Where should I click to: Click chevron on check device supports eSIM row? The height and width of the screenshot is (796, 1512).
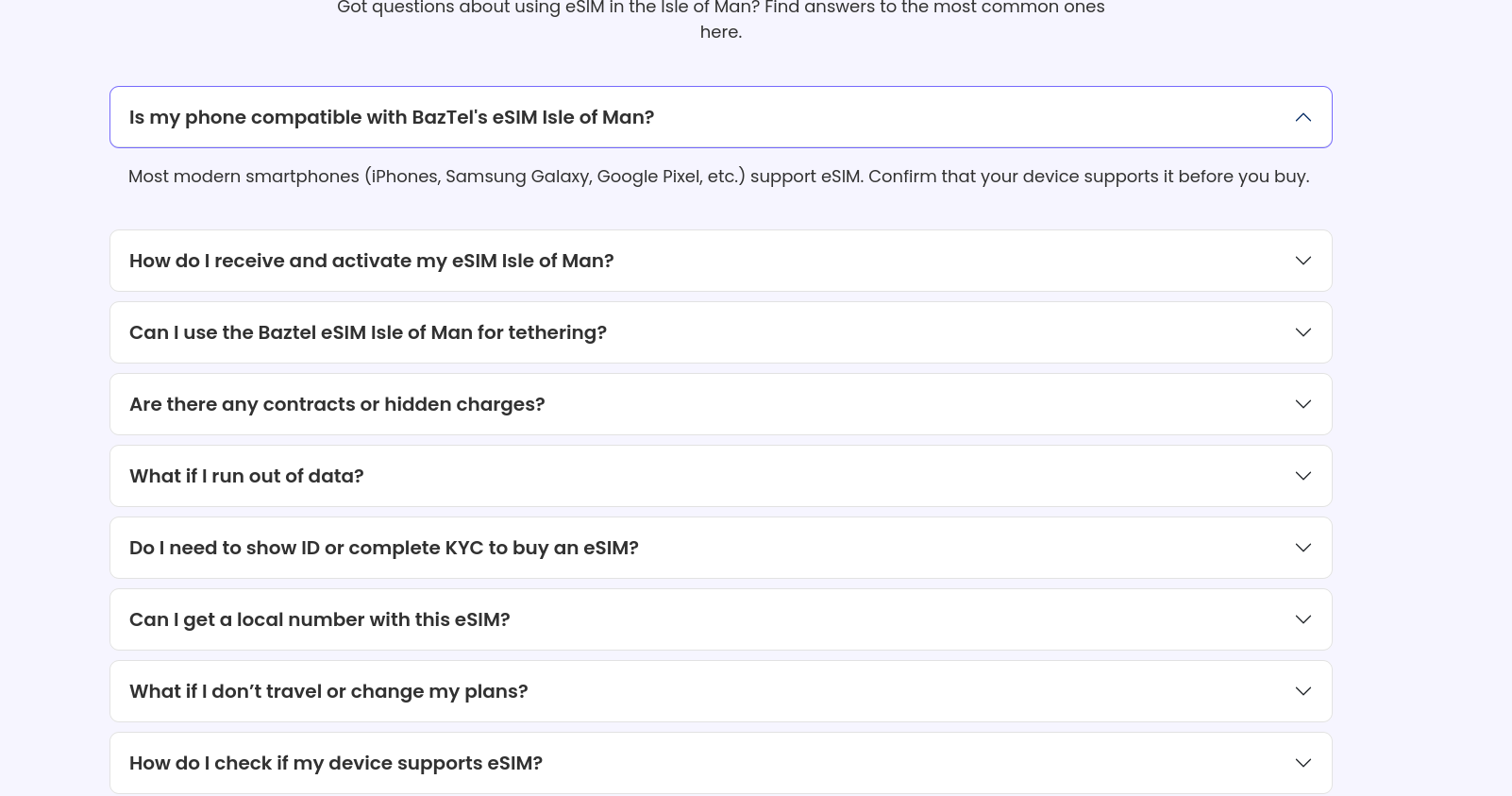click(1302, 763)
